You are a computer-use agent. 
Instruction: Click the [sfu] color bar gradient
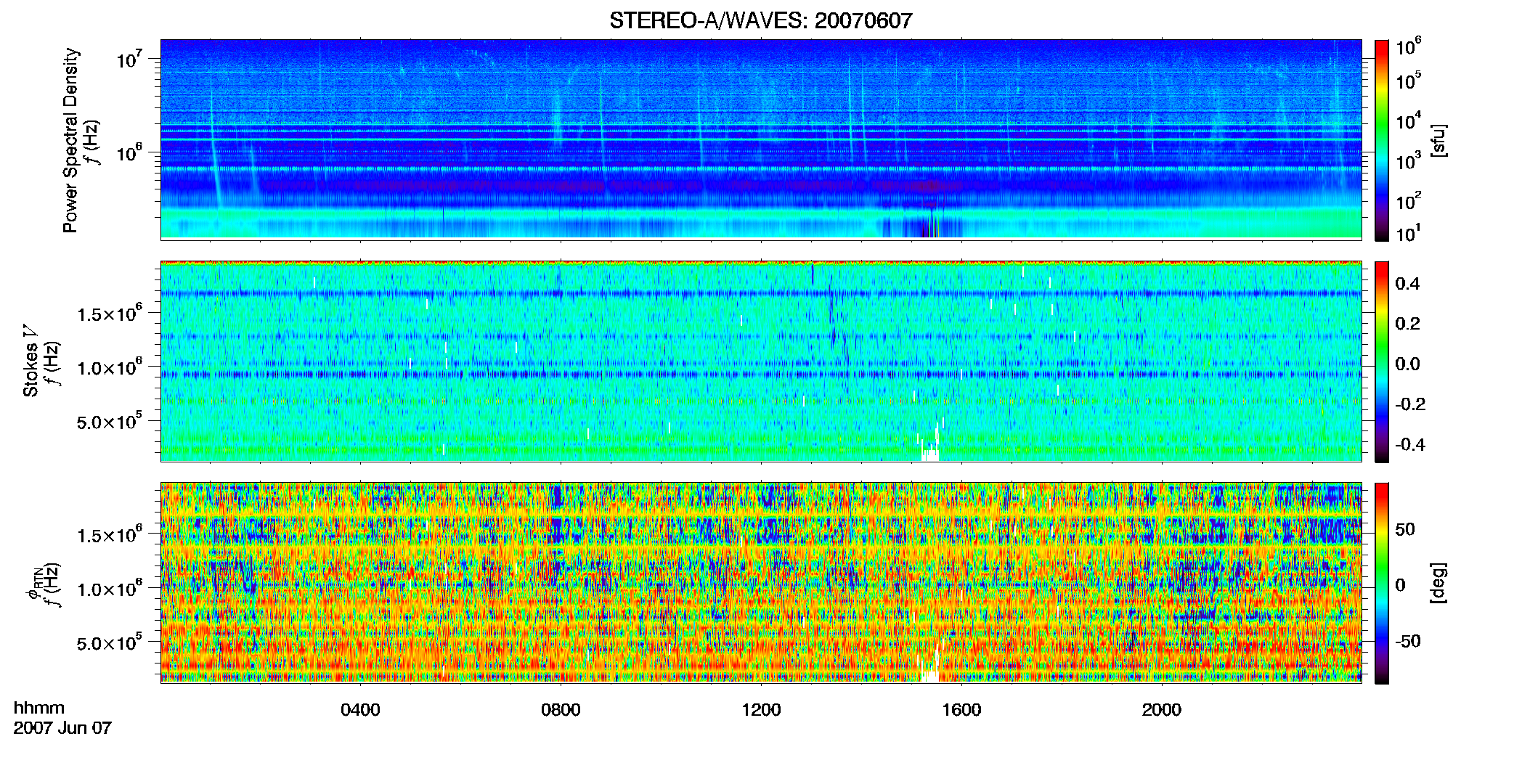click(1382, 140)
